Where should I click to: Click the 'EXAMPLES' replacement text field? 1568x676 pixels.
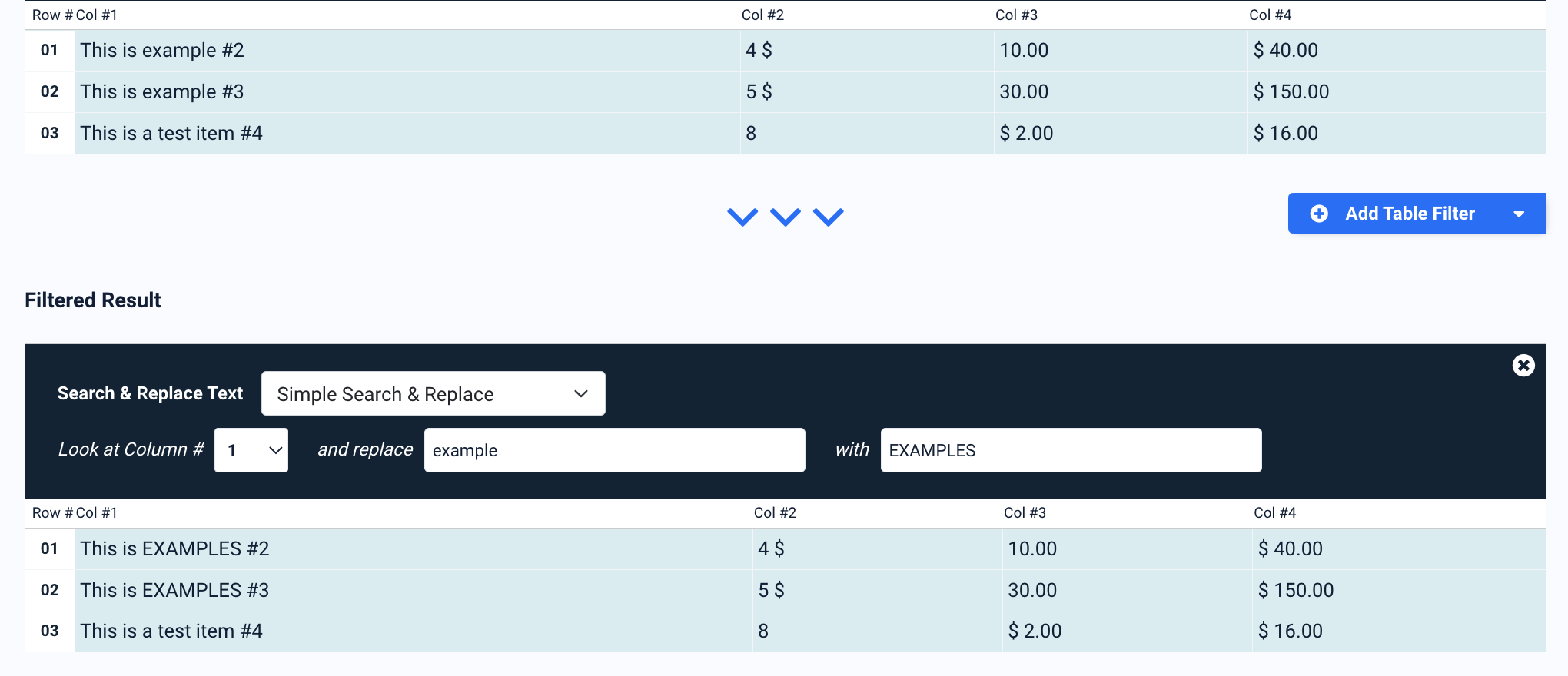pos(1071,450)
